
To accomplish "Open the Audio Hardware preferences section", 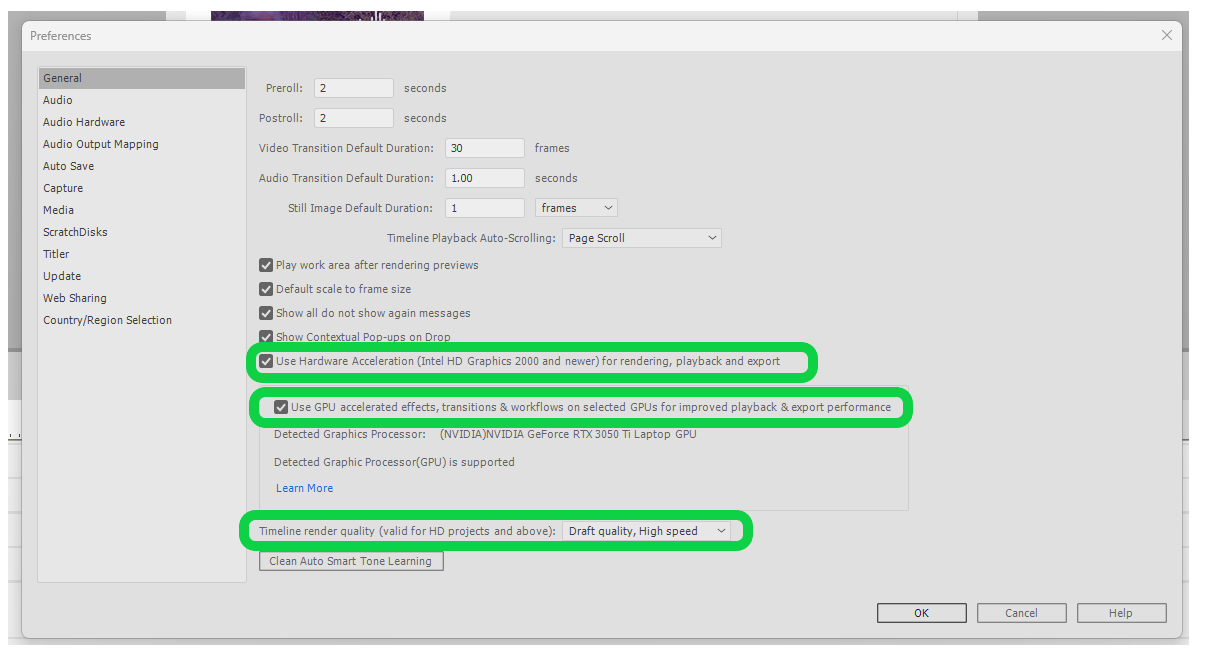I will (83, 122).
